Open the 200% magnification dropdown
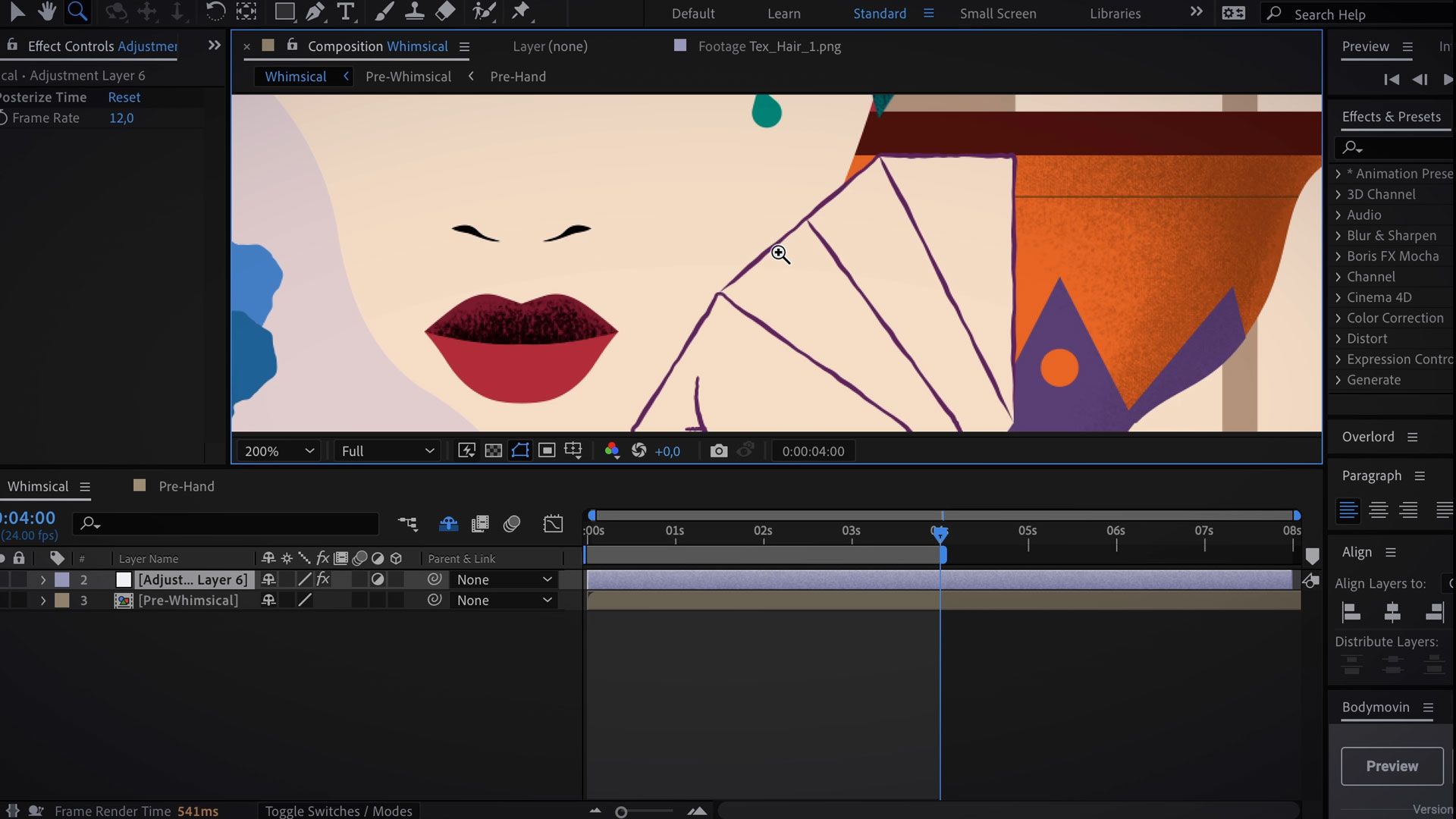 point(278,451)
